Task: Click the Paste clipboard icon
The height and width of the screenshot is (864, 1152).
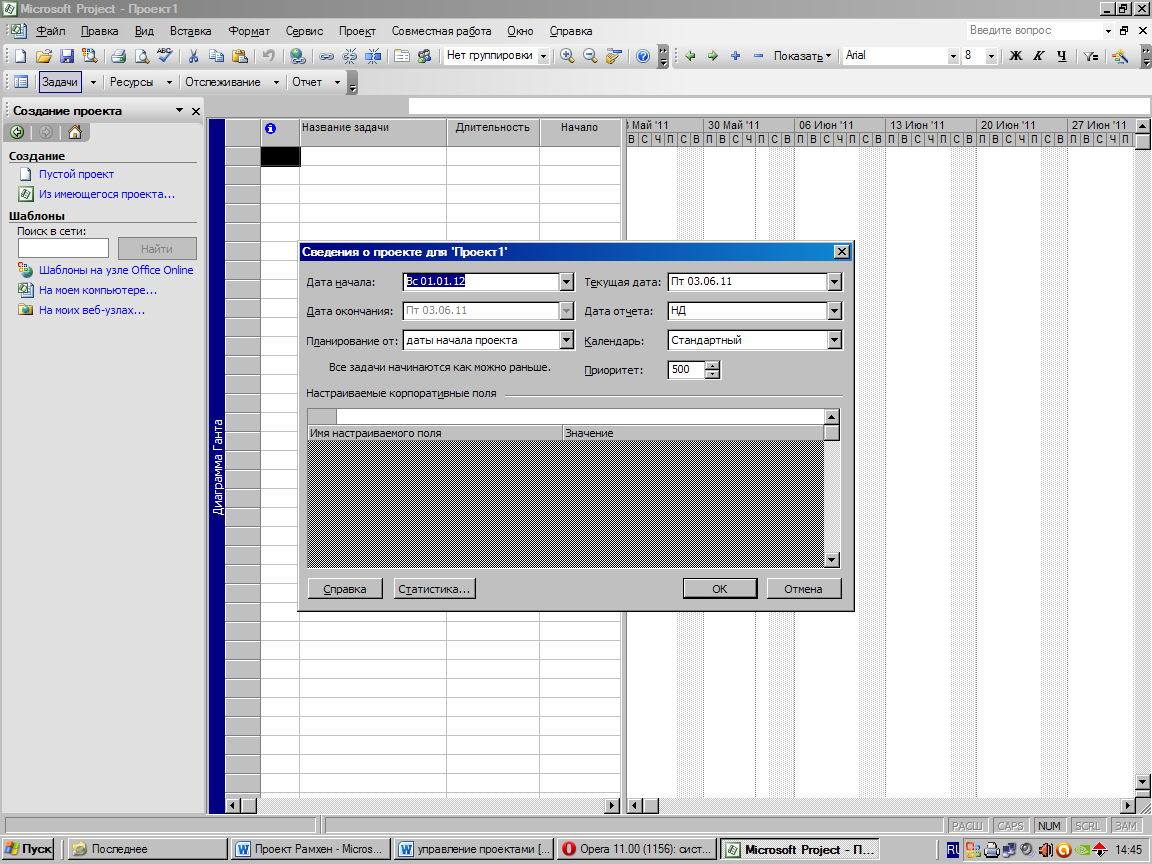Action: click(x=240, y=56)
